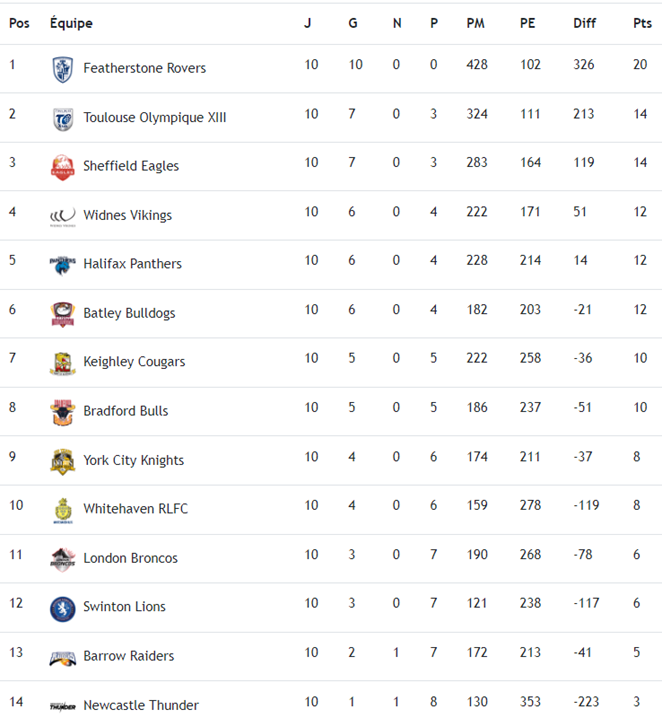Click the Featherstone Rovers team logo

point(62,69)
